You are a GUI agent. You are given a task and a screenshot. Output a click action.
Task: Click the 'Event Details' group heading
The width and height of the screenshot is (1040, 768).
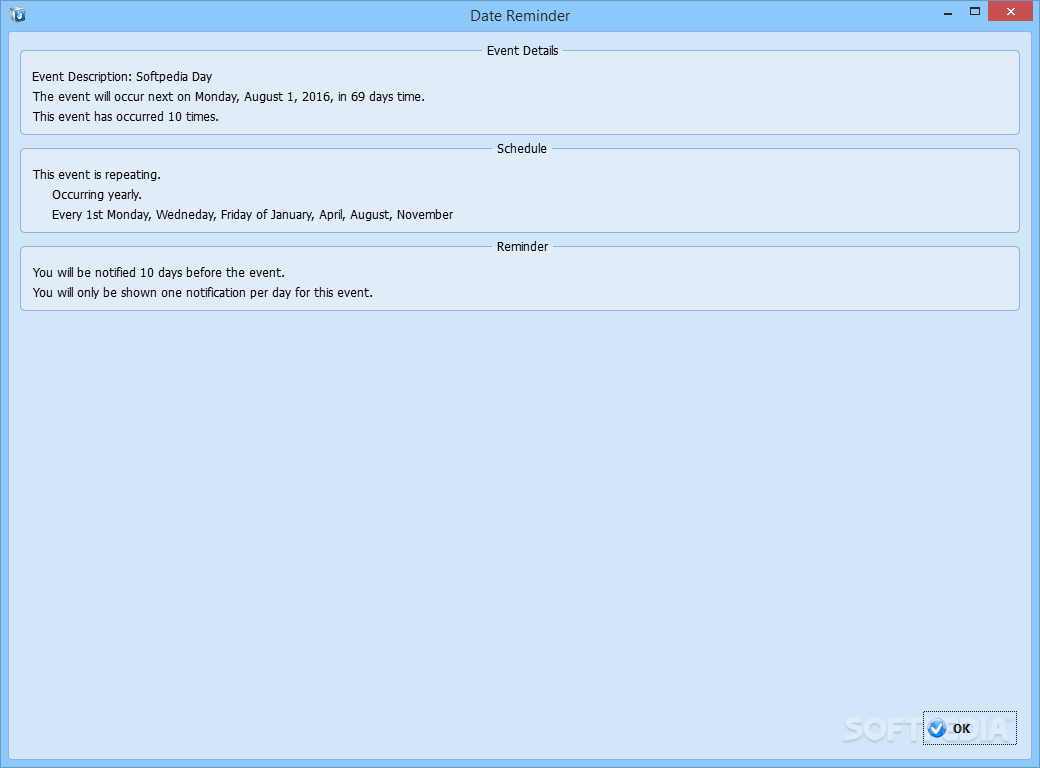point(523,51)
